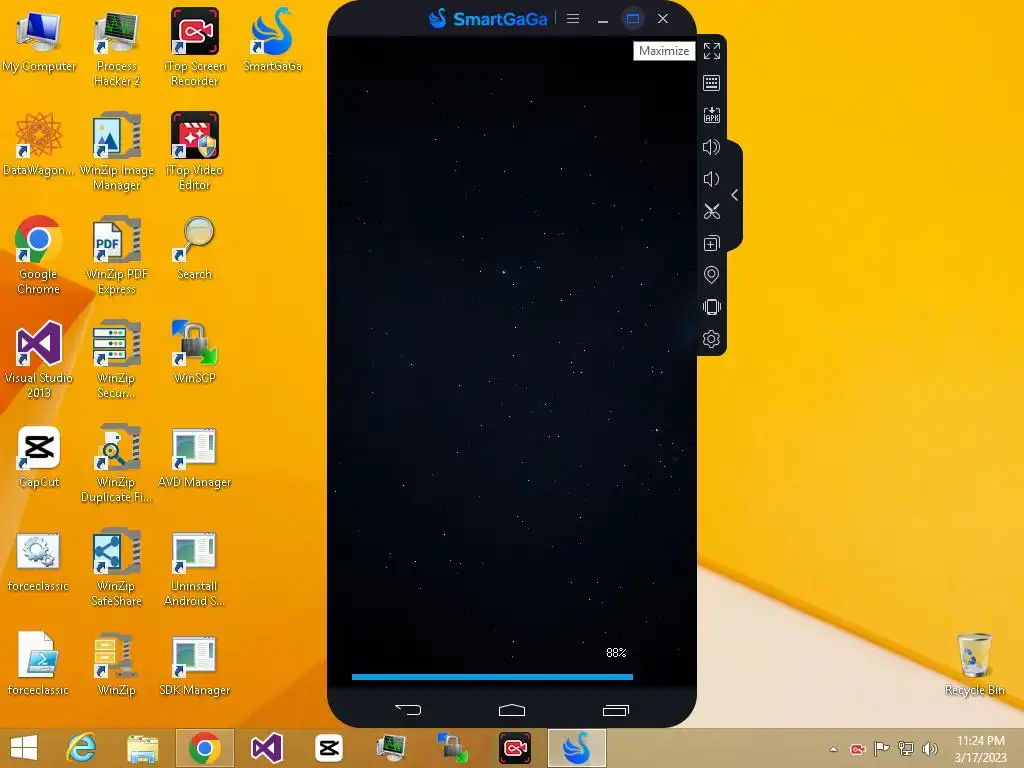Image resolution: width=1024 pixels, height=768 pixels.
Task: Raise emulator volume with upper speaker icon
Action: (x=711, y=147)
